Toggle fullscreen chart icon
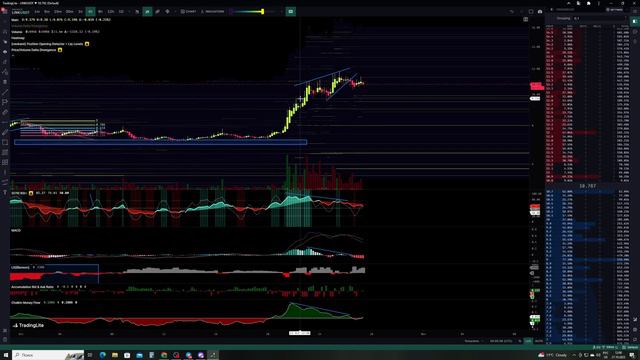 (x=531, y=11)
